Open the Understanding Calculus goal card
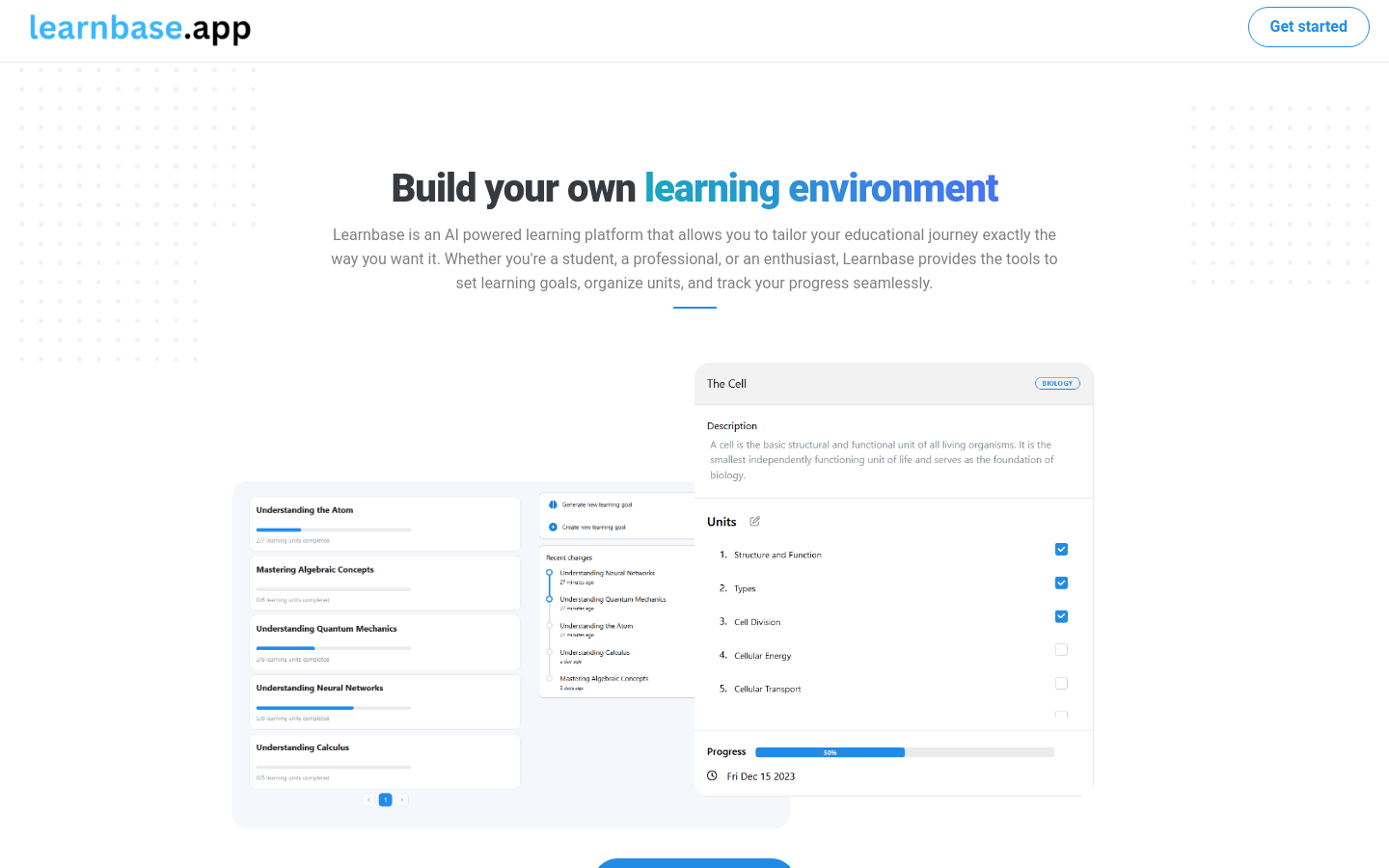The width and height of the screenshot is (1389, 868). [x=385, y=762]
